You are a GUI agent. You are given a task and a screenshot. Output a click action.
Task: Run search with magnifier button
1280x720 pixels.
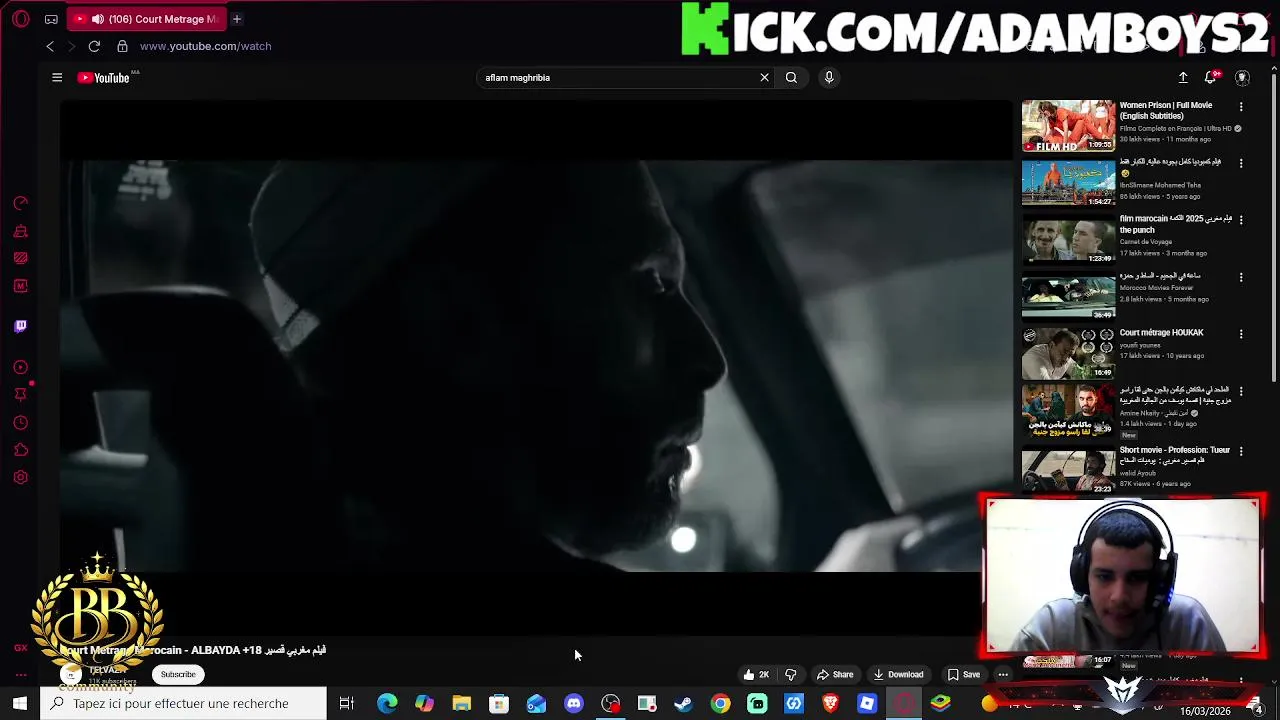(791, 77)
